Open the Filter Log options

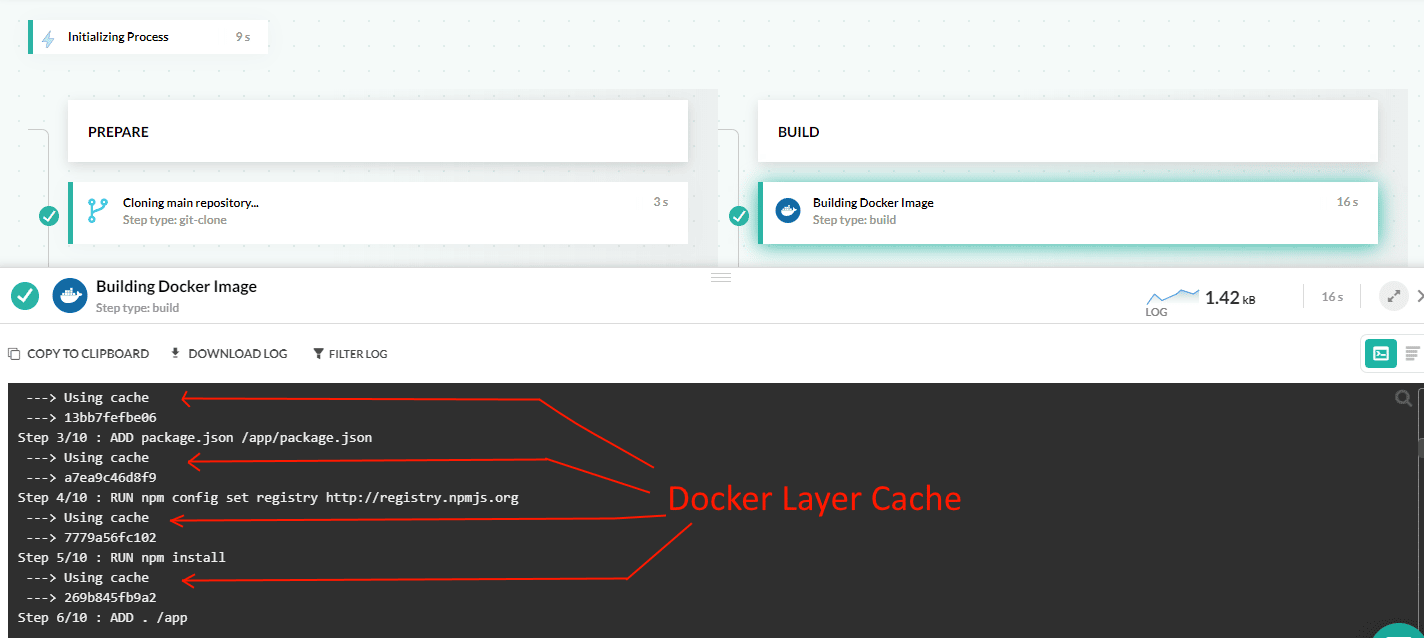[x=350, y=354]
